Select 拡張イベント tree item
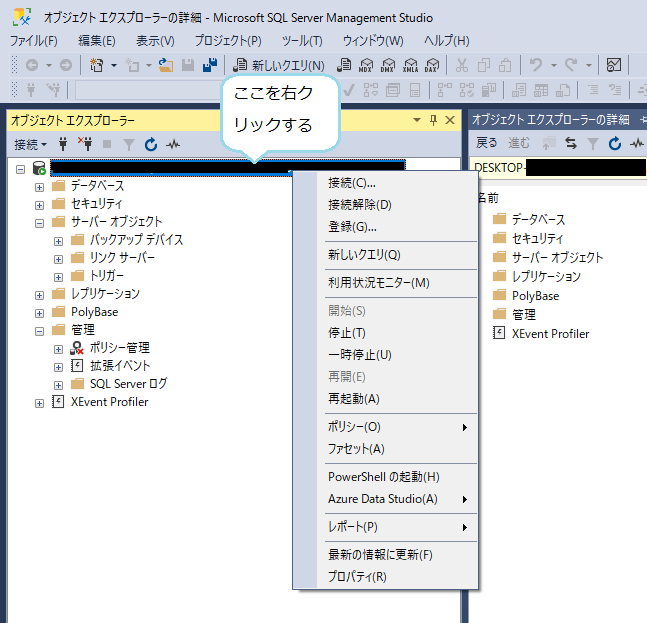This screenshot has width=647, height=623. coord(120,366)
